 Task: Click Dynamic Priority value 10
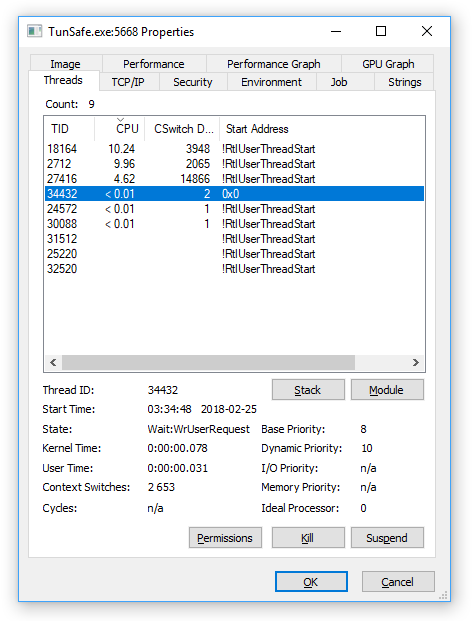point(367,448)
